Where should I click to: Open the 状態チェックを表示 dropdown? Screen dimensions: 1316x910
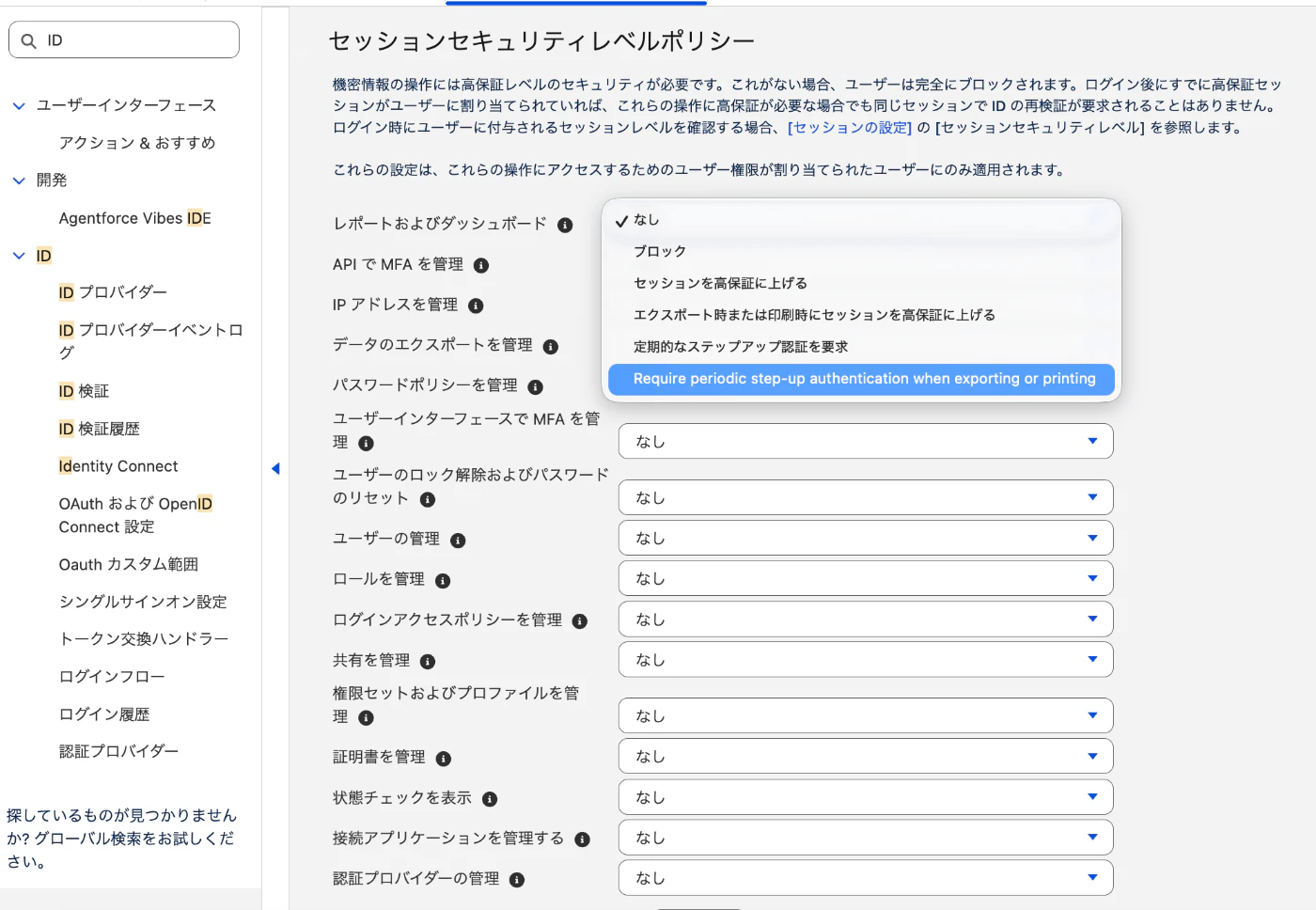point(866,796)
